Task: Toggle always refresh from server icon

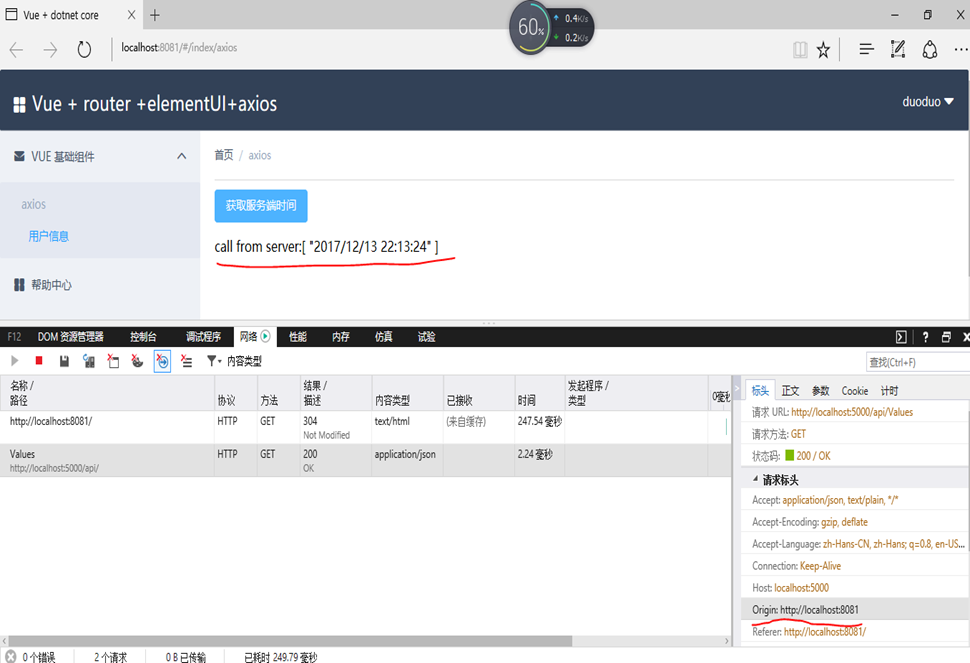Action: coord(88,361)
